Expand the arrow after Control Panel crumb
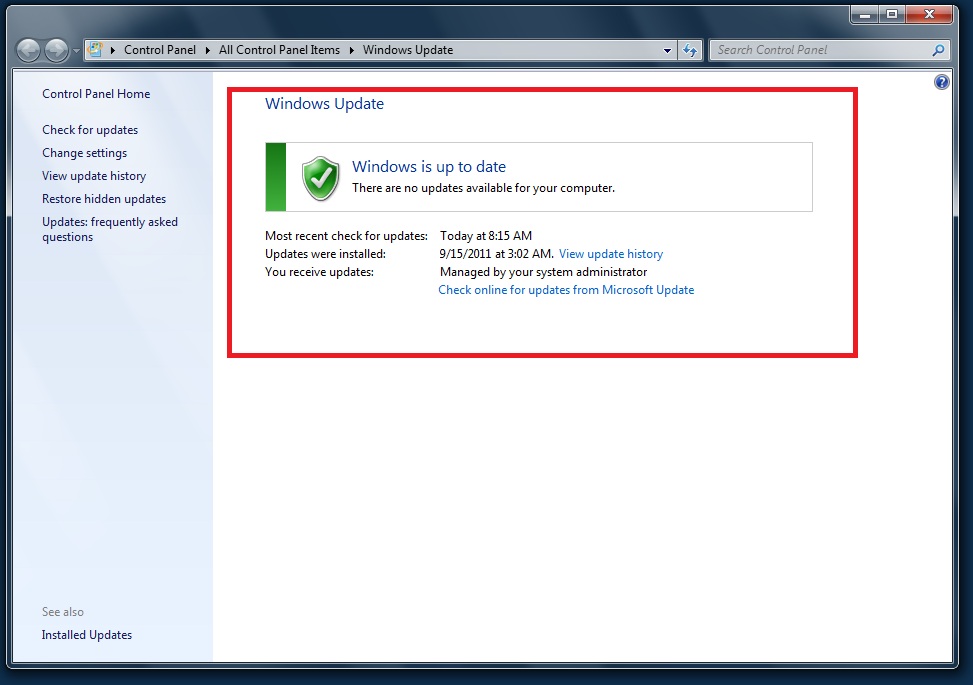 tap(208, 50)
